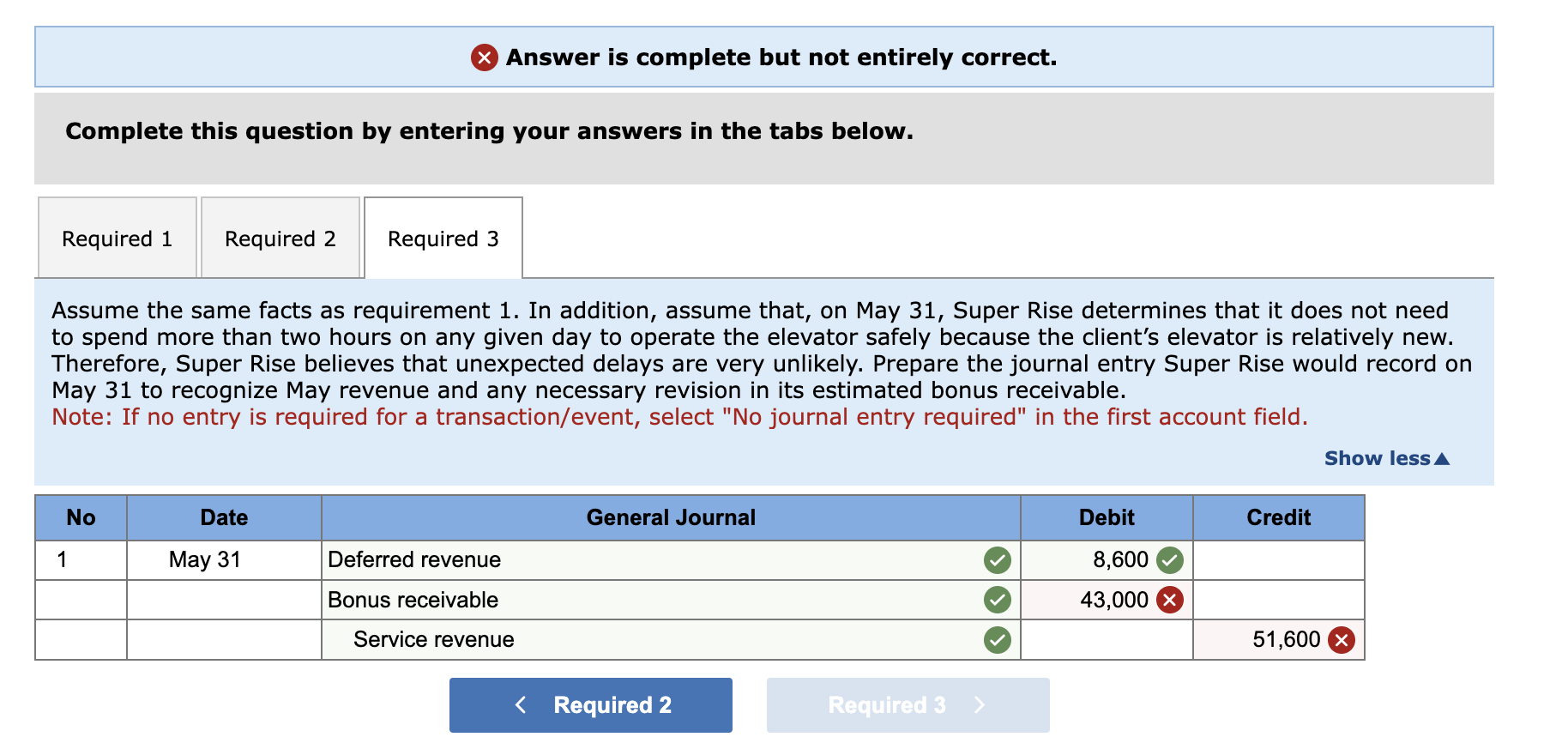Open the Bonus receivable account dropdown

pyautogui.click(x=600, y=599)
